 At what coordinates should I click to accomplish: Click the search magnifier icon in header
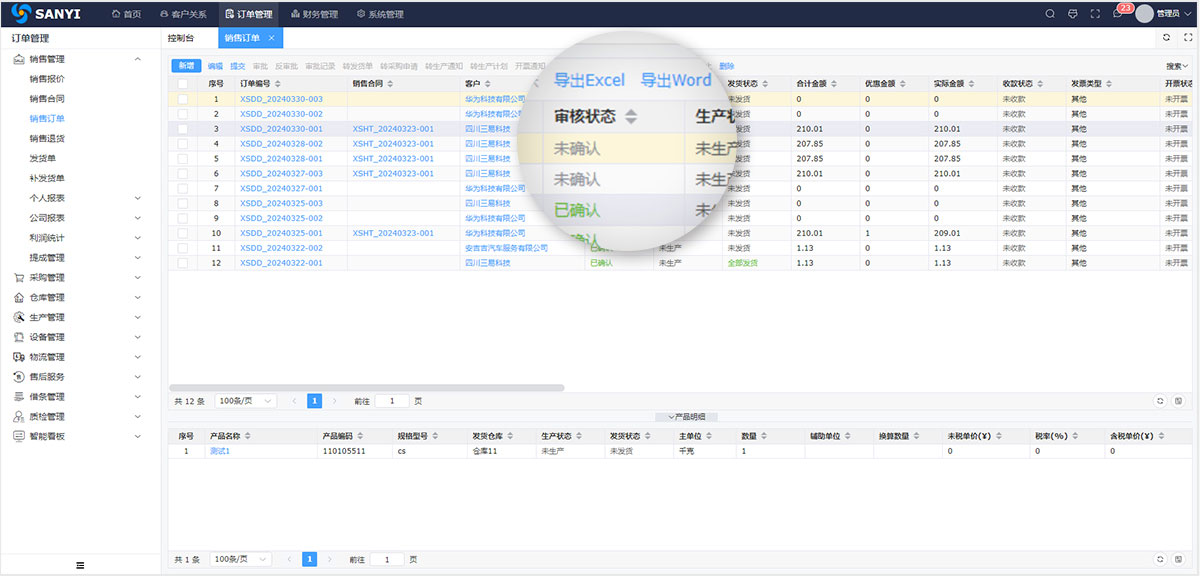[1050, 14]
